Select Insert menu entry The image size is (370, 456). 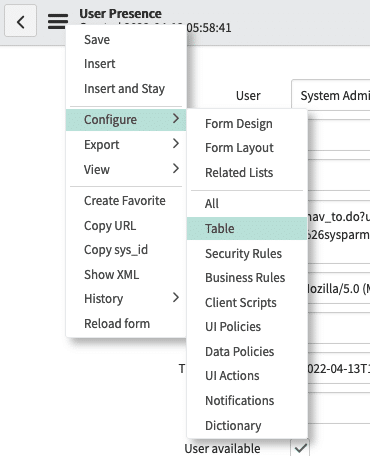click(x=126, y=64)
